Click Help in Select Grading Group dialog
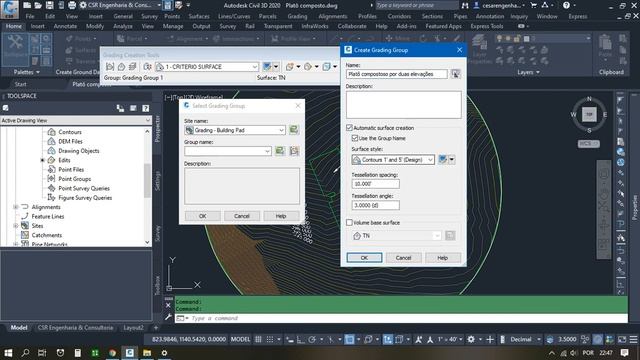This screenshot has height=360, width=640. tap(281, 216)
